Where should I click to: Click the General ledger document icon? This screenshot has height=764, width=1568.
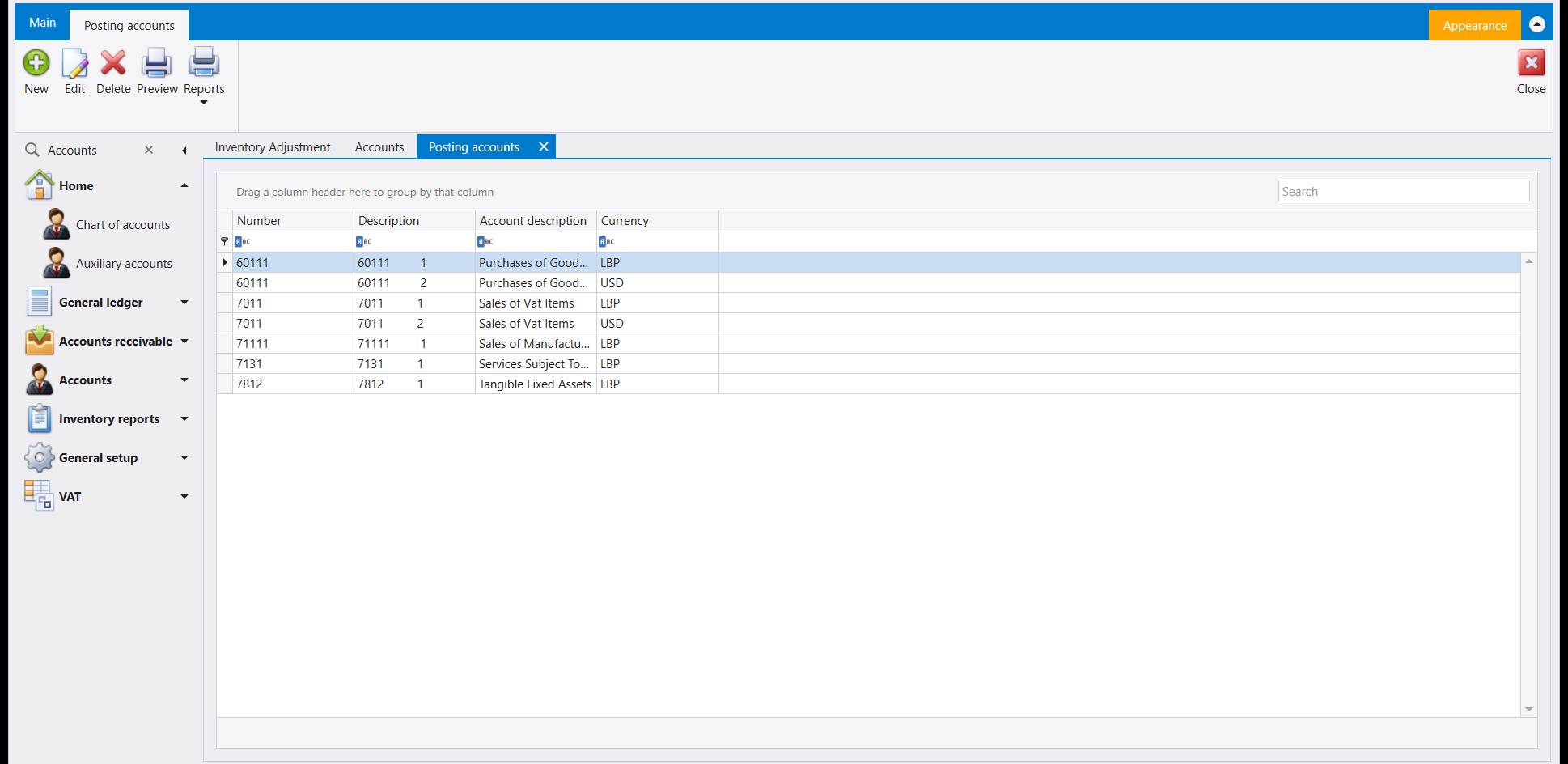40,302
